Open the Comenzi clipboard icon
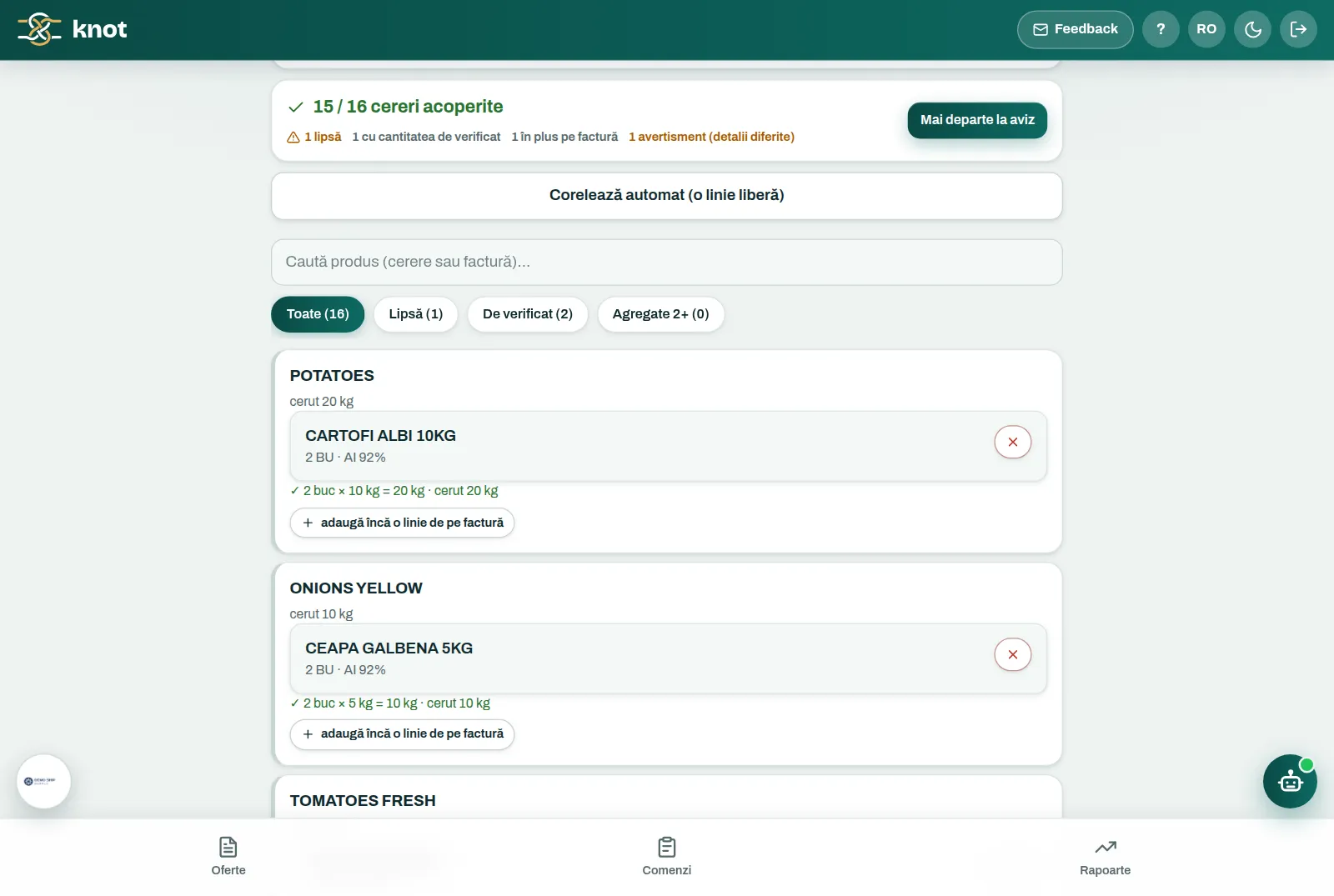1334x896 pixels. click(x=667, y=848)
